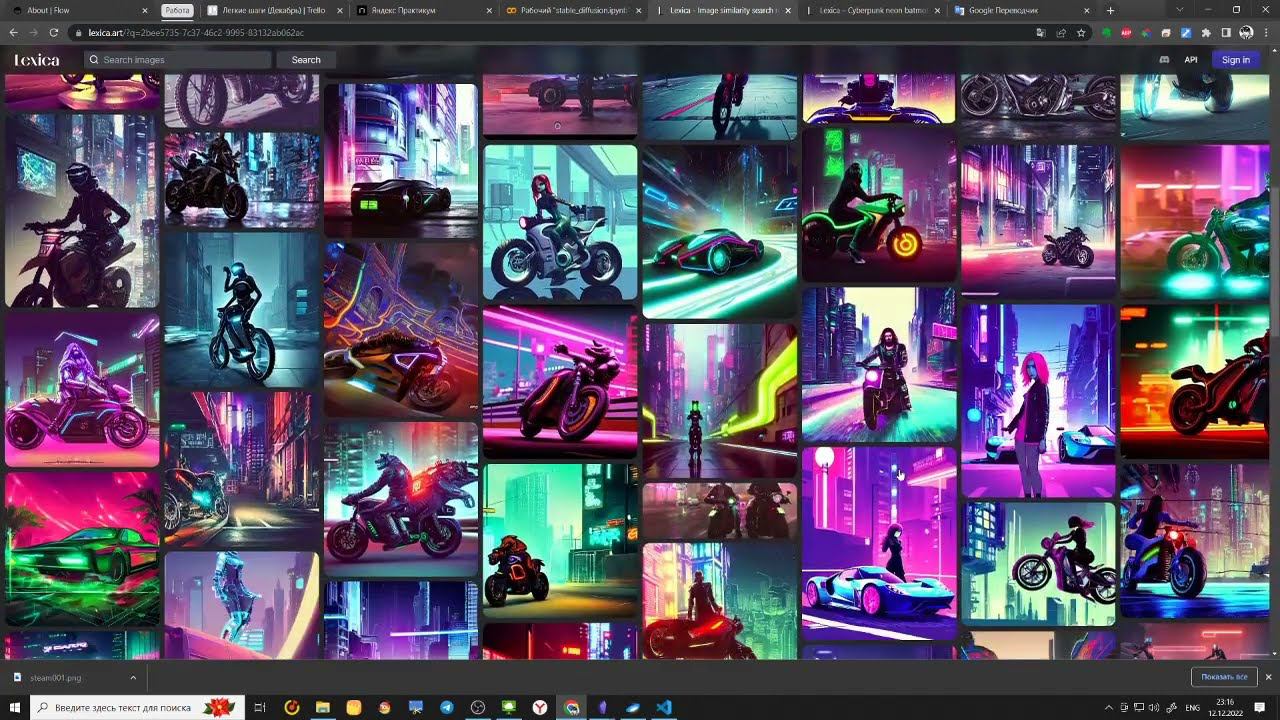
Task: Open the Extensions puzzle piece icon
Action: pyautogui.click(x=1206, y=33)
